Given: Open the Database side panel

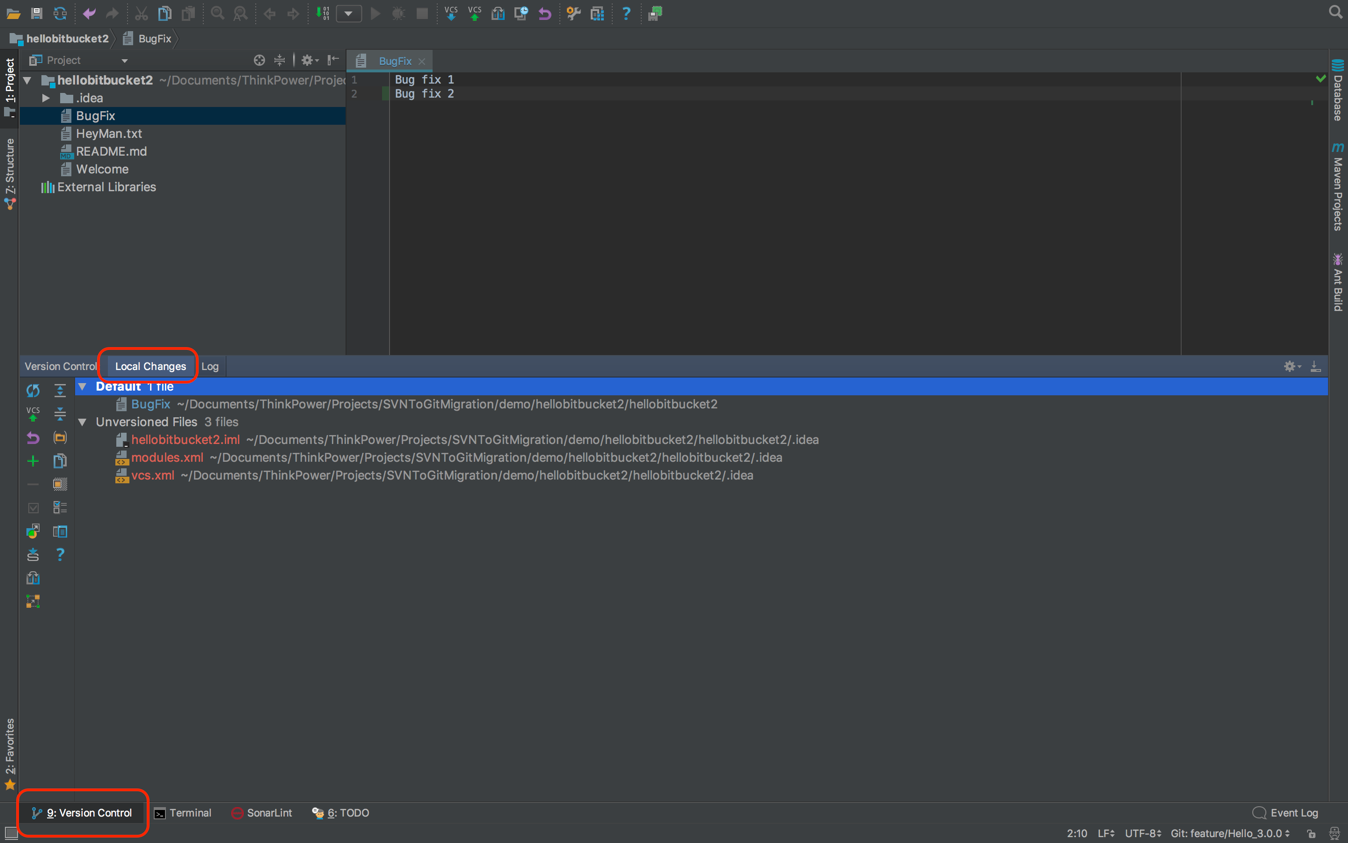Looking at the screenshot, I should point(1338,91).
